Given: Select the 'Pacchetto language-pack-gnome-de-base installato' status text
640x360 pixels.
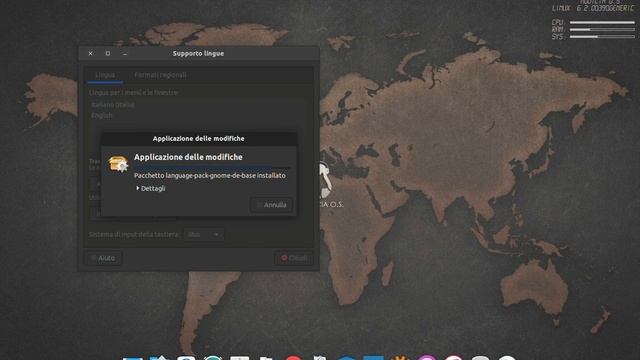Looking at the screenshot, I should (210, 176).
